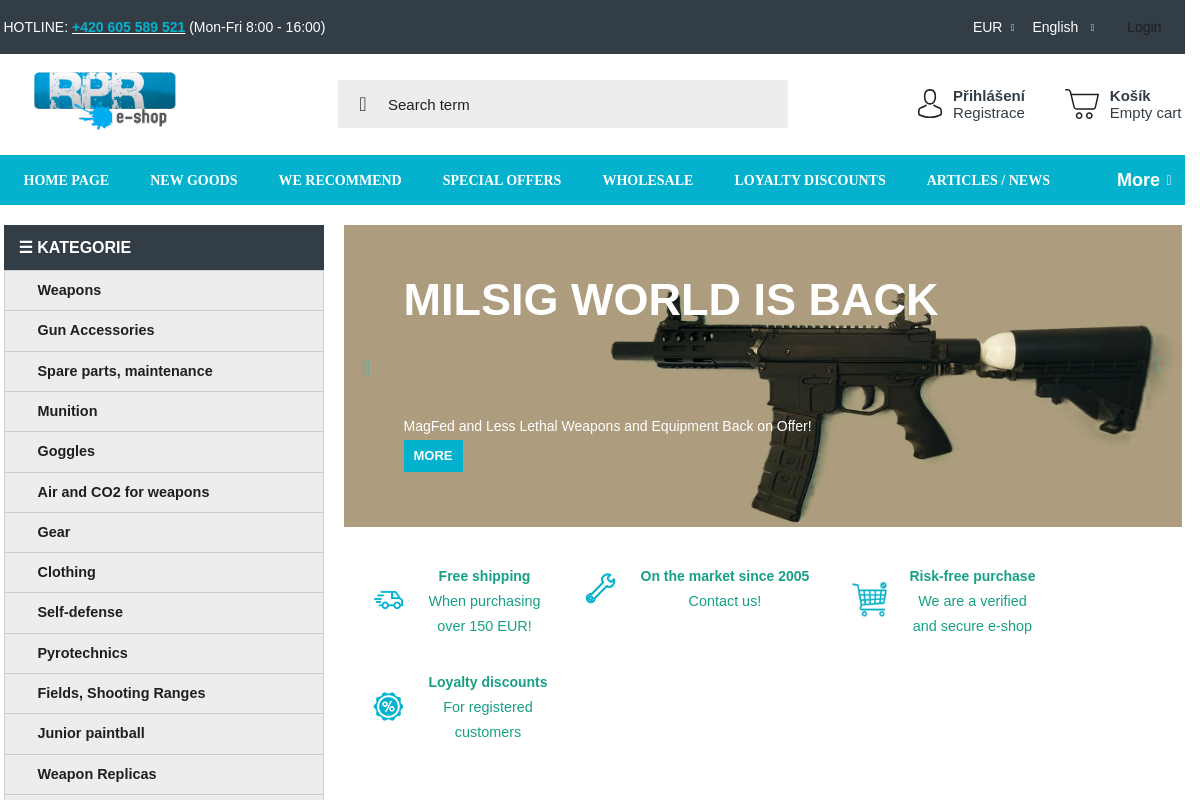The image size is (1200, 800).
Task: Click On the market since 2005 text
Action: tap(725, 576)
